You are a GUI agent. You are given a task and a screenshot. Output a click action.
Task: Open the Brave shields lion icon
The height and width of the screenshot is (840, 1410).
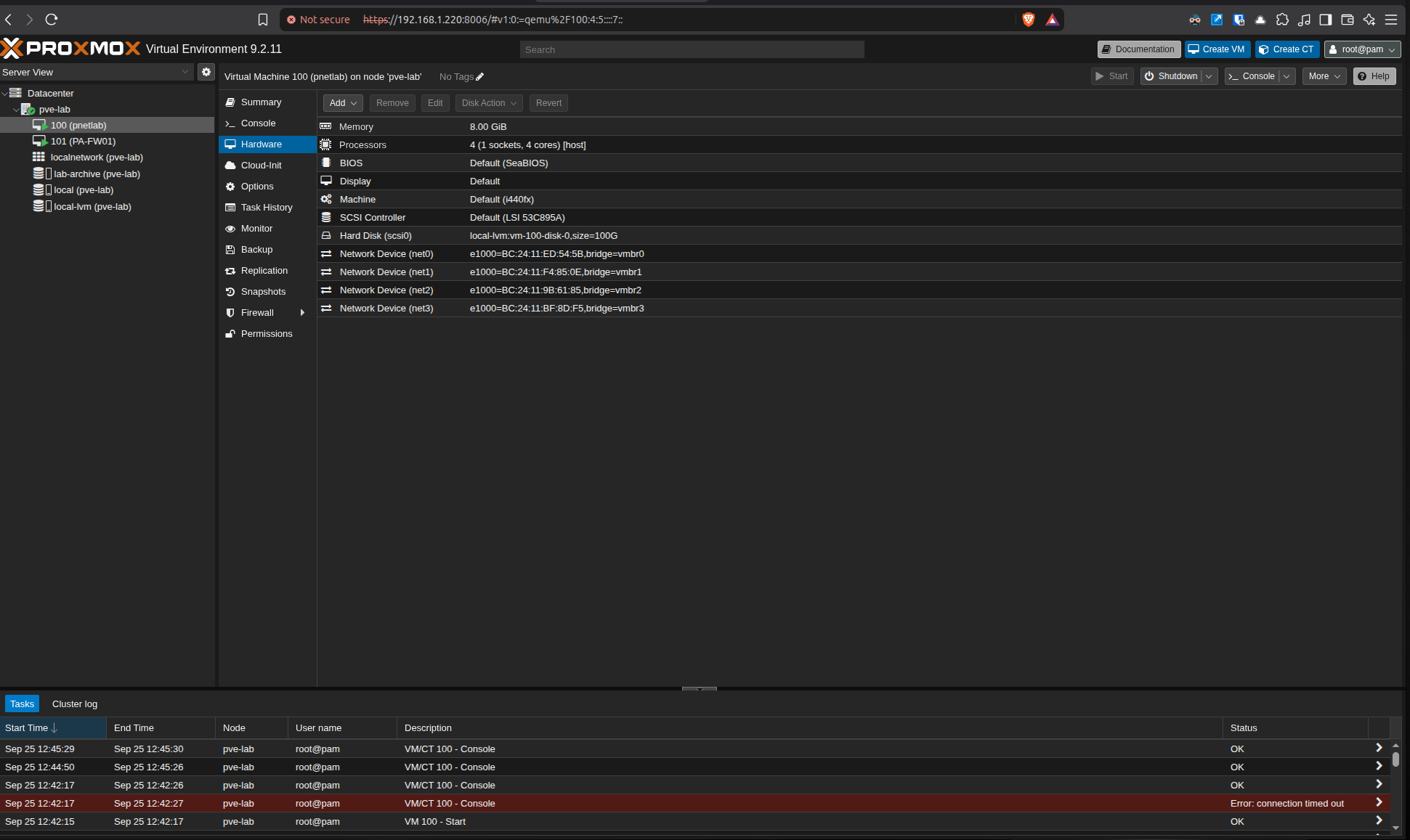pyautogui.click(x=1028, y=20)
